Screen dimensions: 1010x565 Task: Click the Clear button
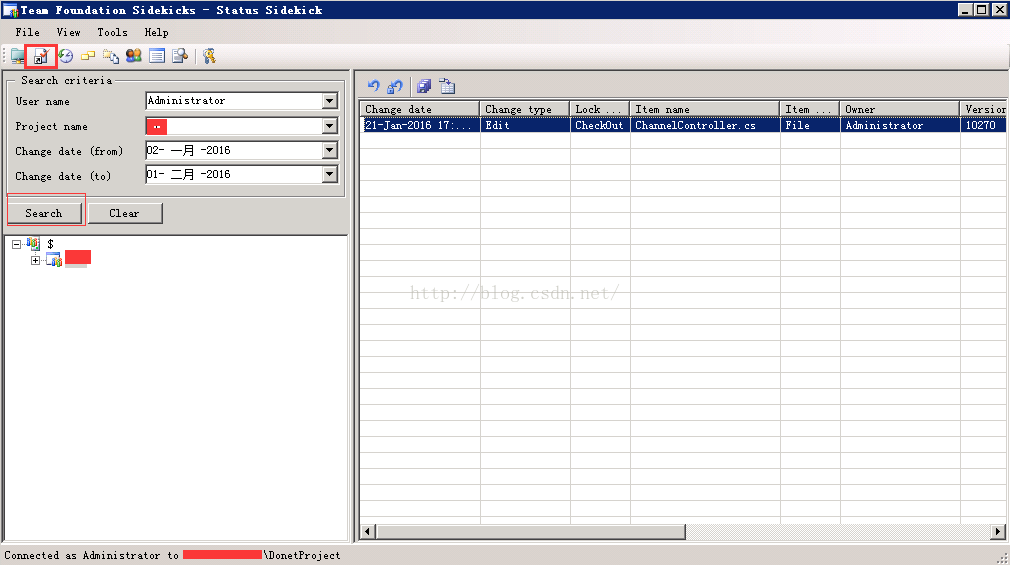pos(125,213)
